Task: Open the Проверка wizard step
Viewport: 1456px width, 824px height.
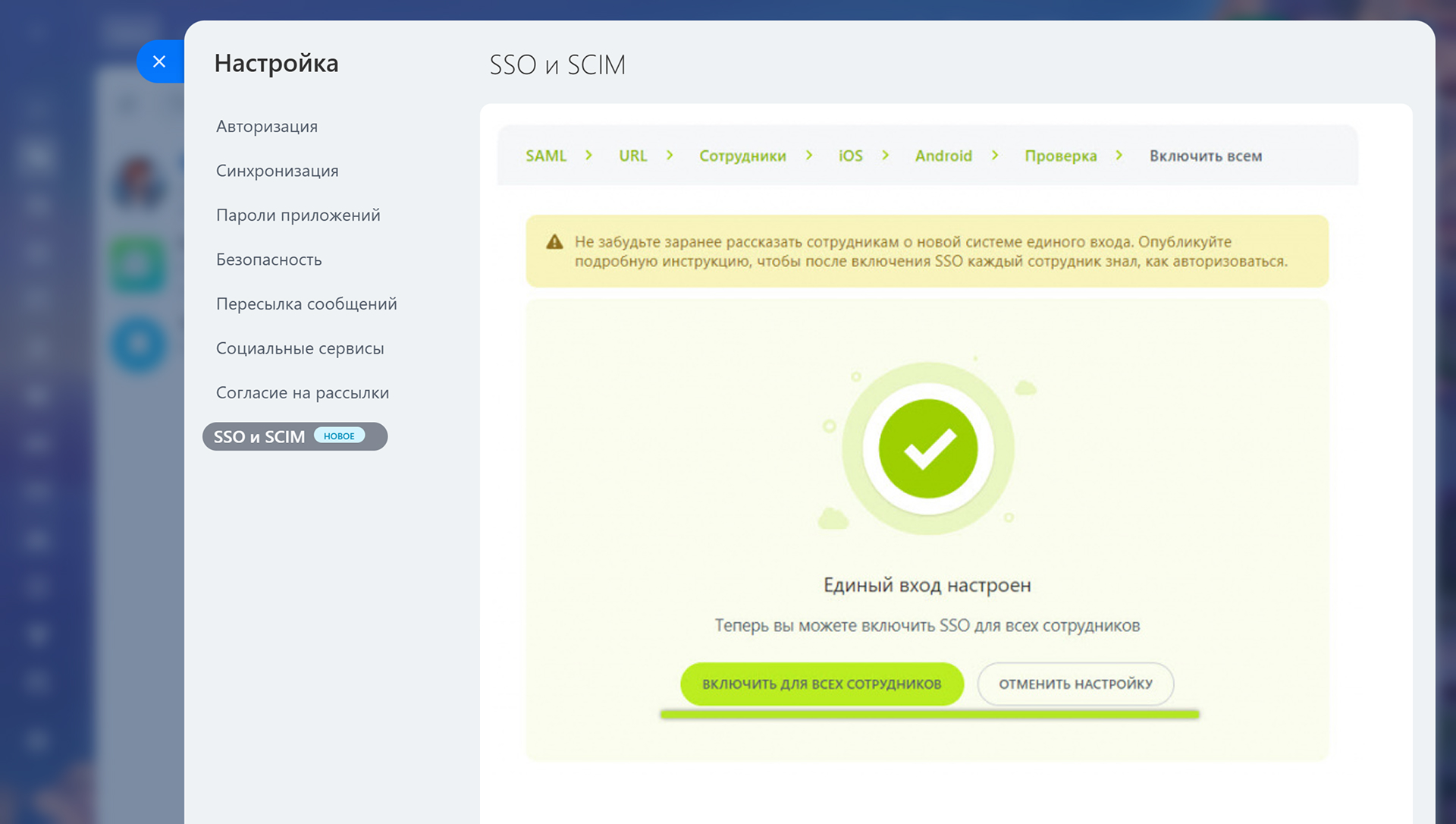Action: (1061, 156)
